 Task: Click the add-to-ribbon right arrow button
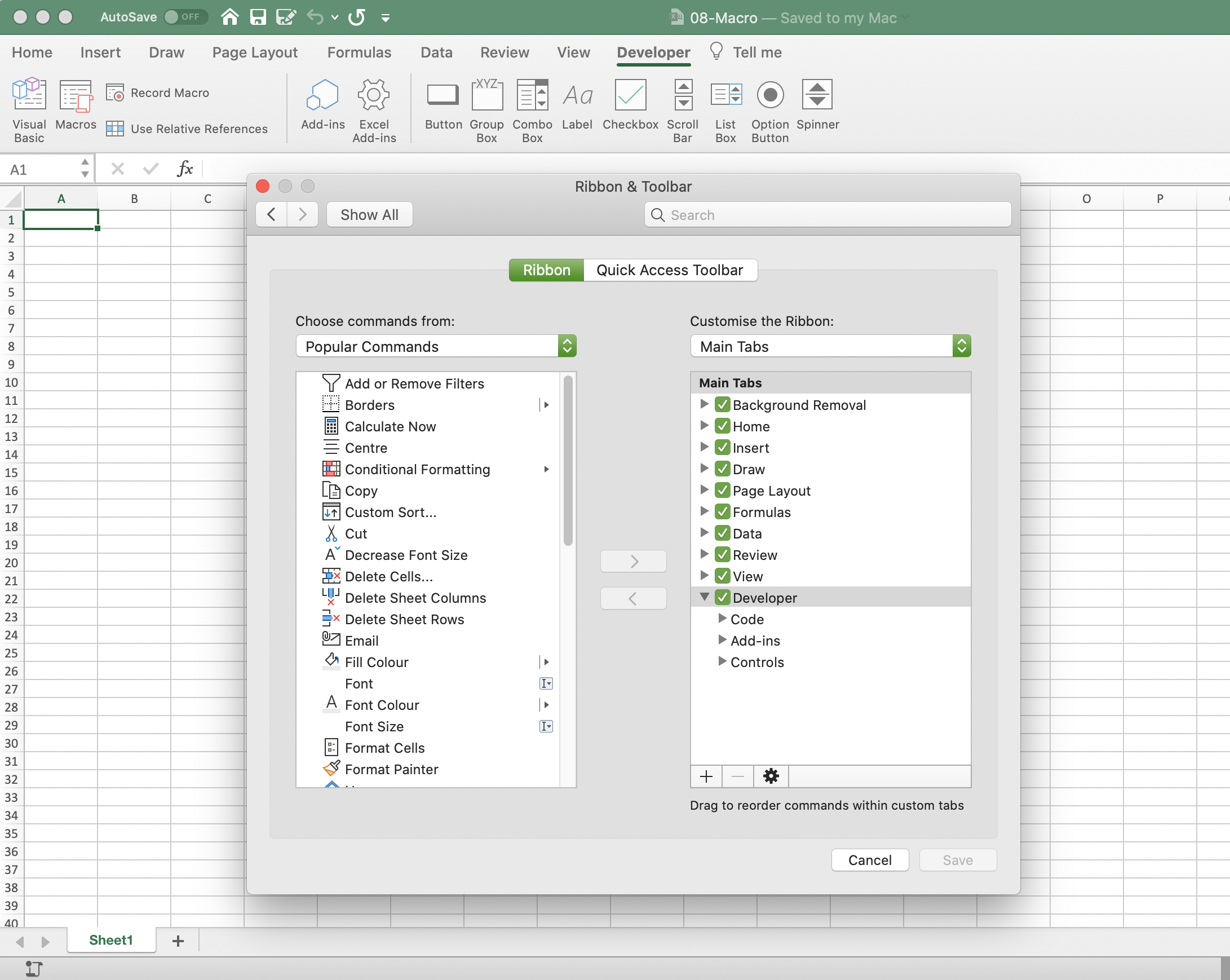click(633, 562)
